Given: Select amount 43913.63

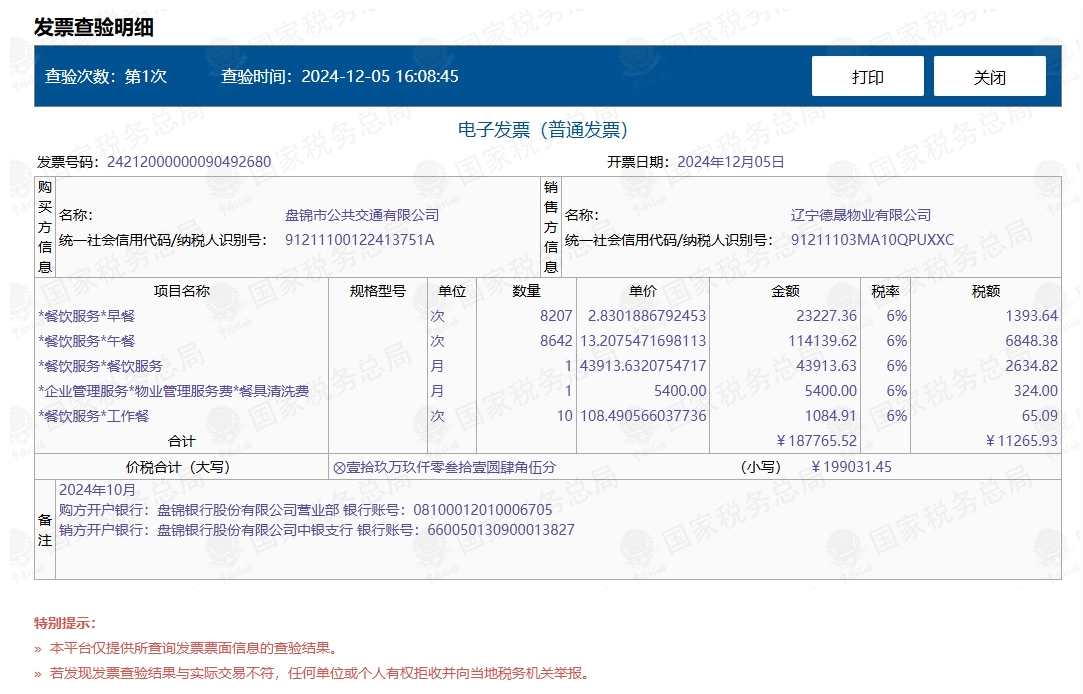Looking at the screenshot, I should 826,365.
